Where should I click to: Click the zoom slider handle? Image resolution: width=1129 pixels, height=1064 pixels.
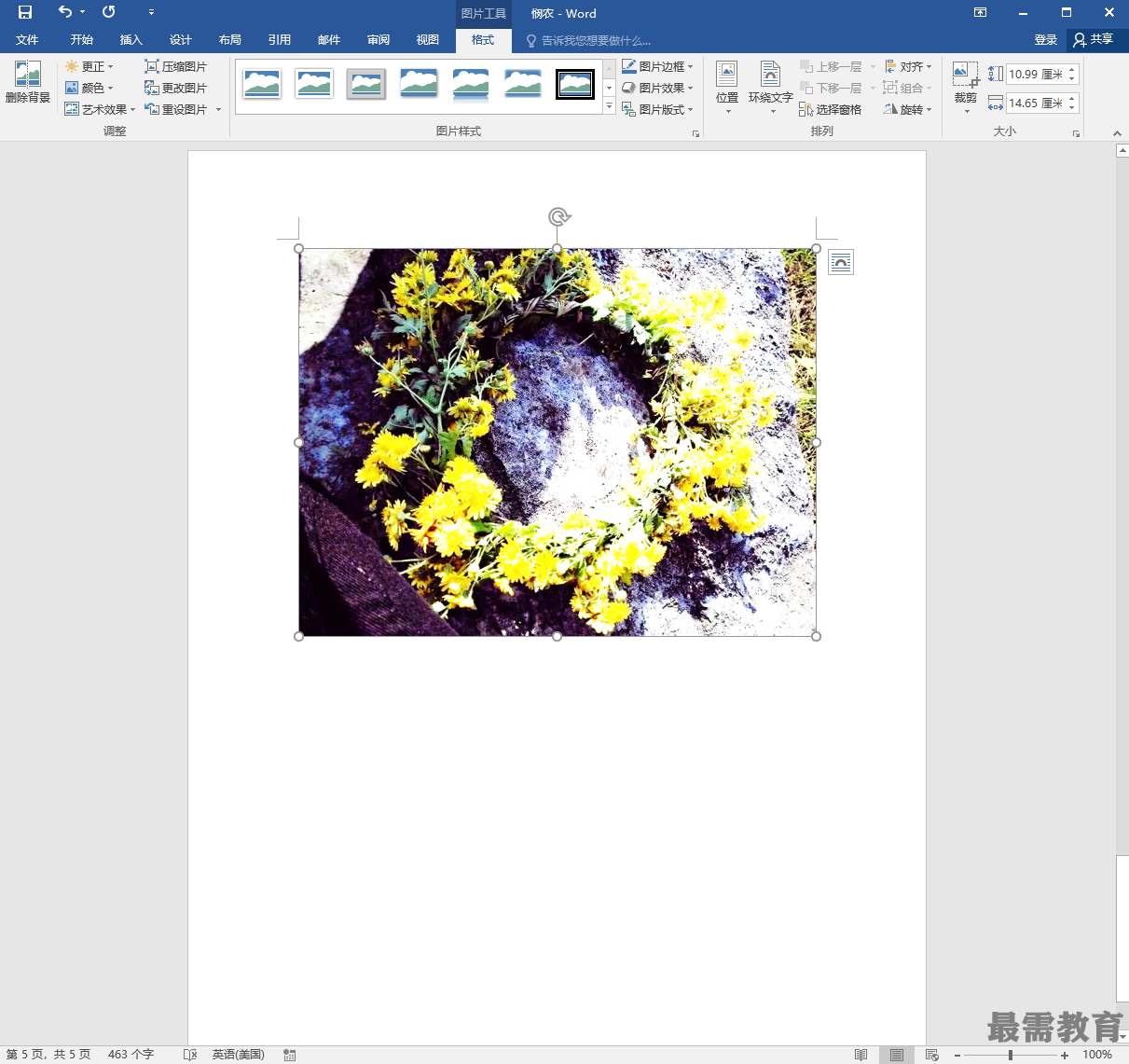[x=1011, y=1055]
